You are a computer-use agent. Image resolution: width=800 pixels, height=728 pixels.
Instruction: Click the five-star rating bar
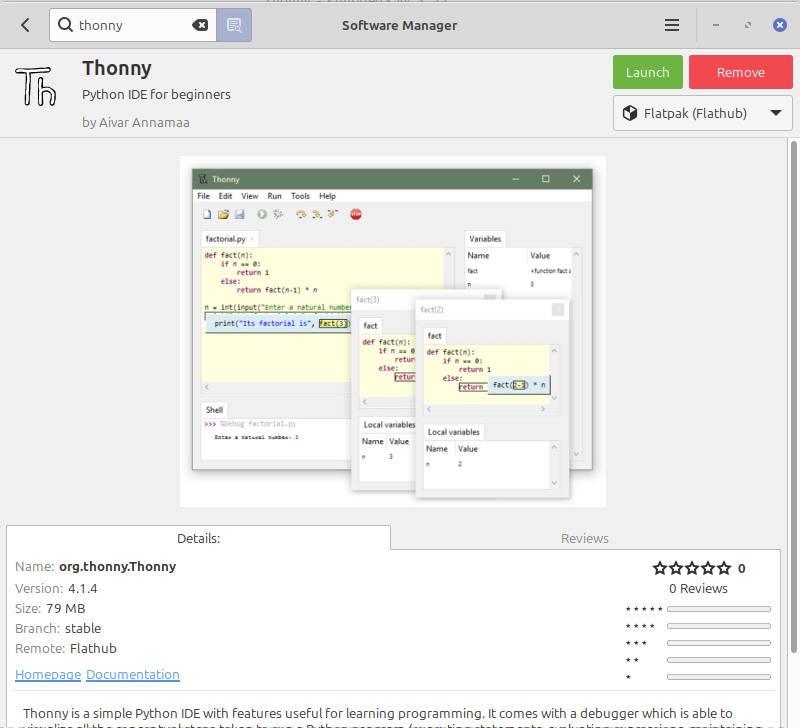[x=718, y=609]
